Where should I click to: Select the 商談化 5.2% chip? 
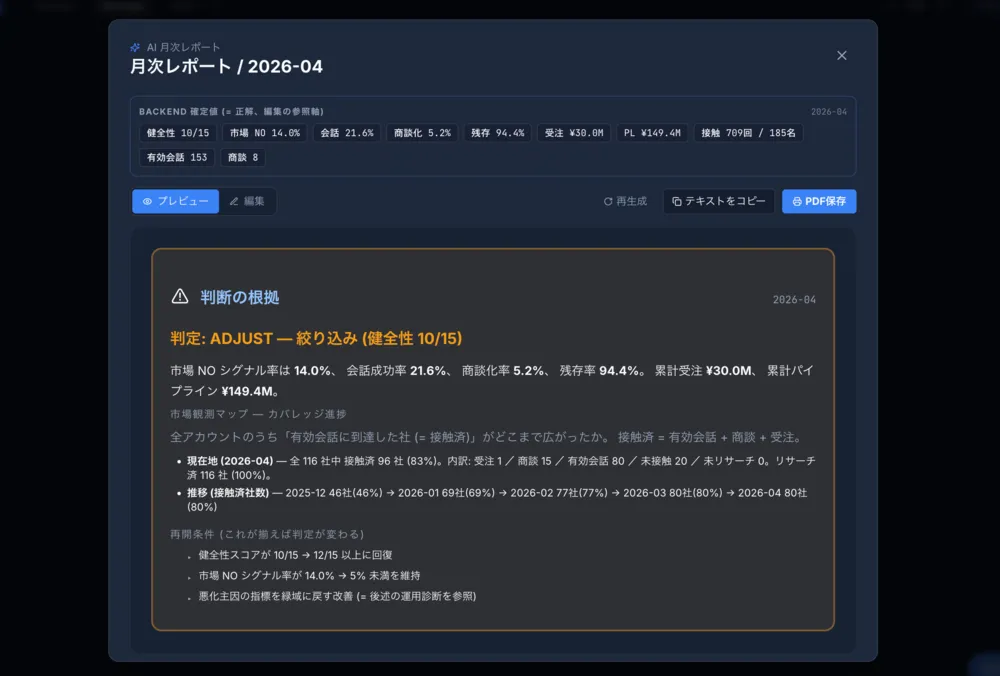(422, 133)
